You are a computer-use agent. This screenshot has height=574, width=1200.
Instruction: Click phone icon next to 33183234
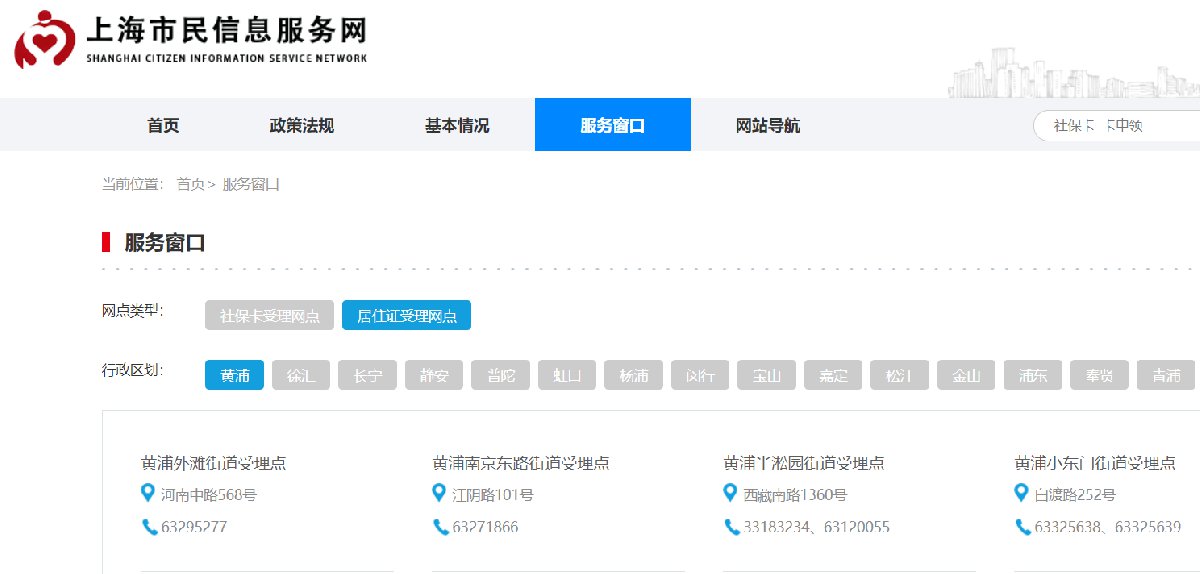click(731, 526)
